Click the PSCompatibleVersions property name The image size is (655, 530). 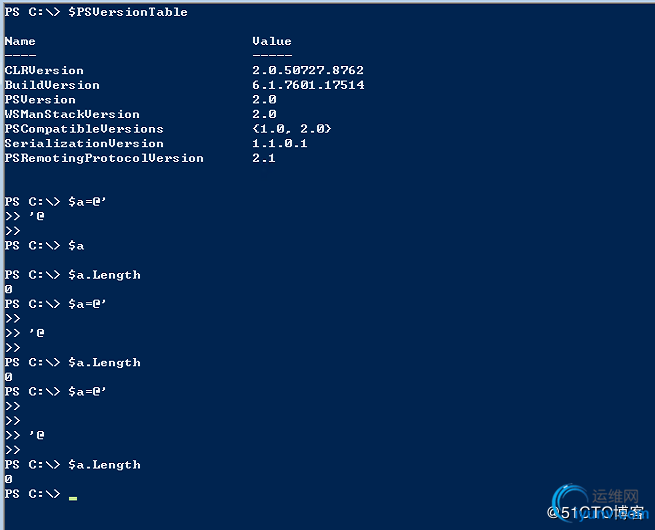point(84,129)
